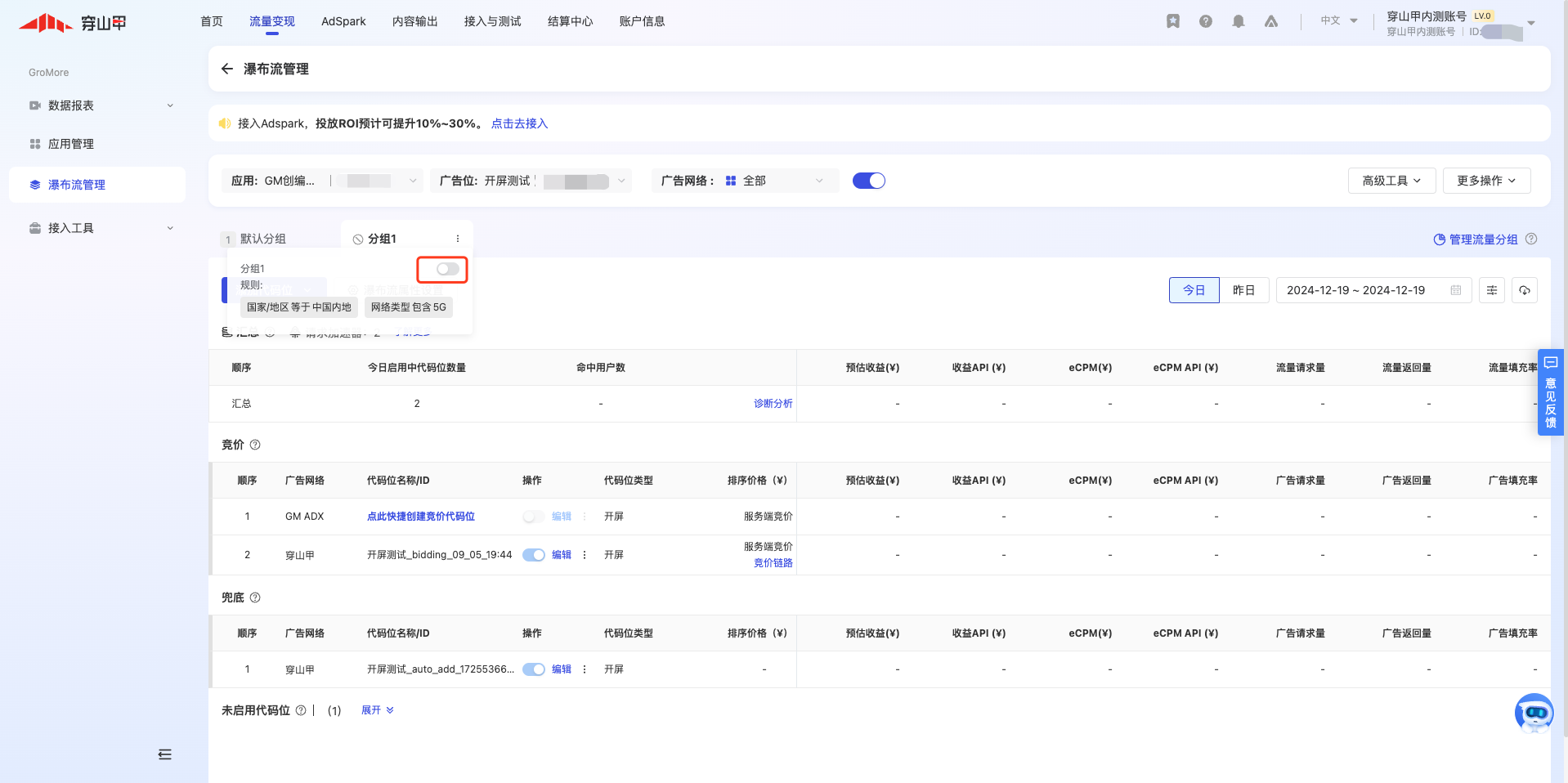Open 接入与测试 in top navigation
The height and width of the screenshot is (783, 1568).
click(493, 21)
